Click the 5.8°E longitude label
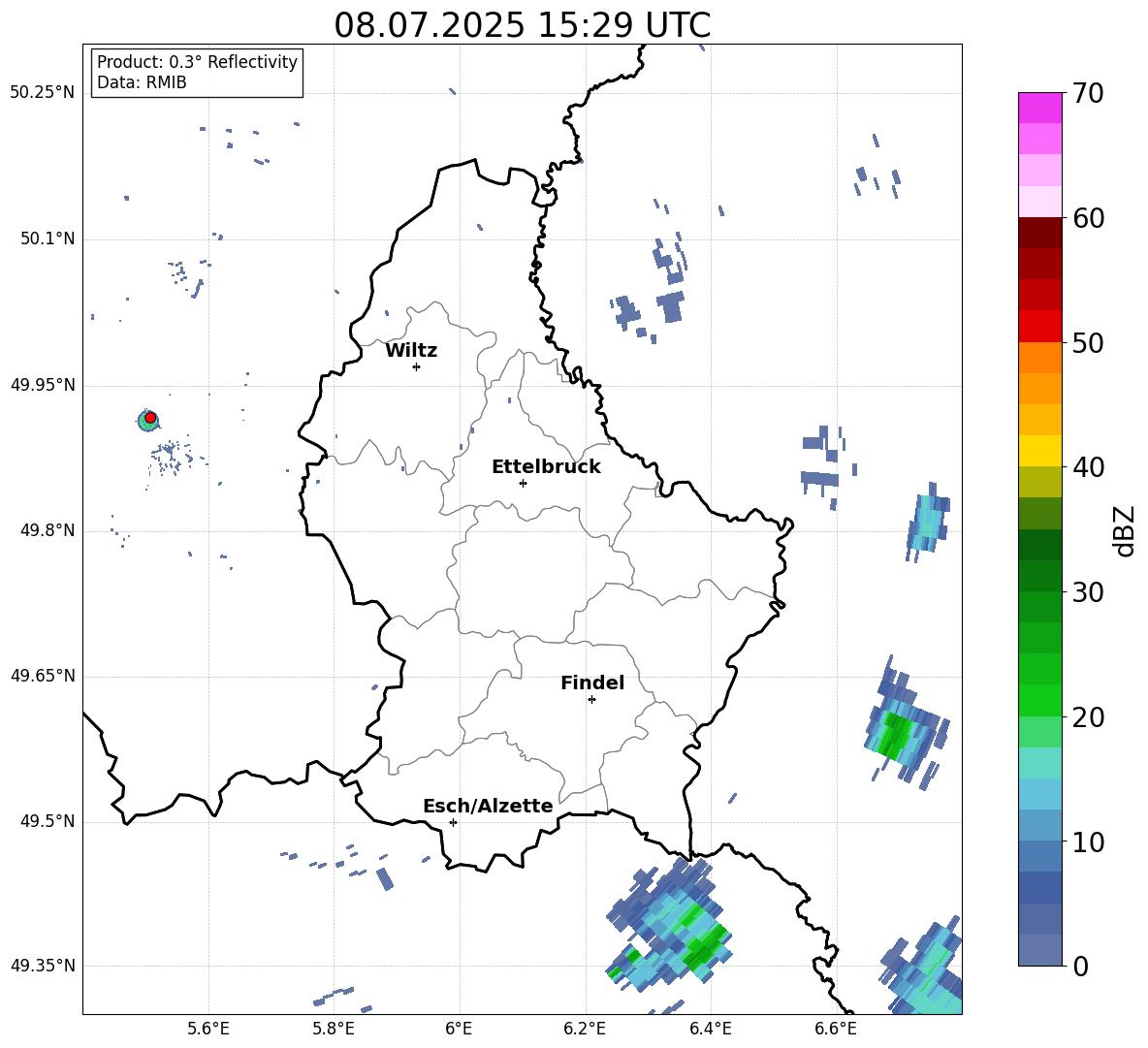Image resolution: width=1148 pixels, height=1048 pixels. (x=334, y=1029)
